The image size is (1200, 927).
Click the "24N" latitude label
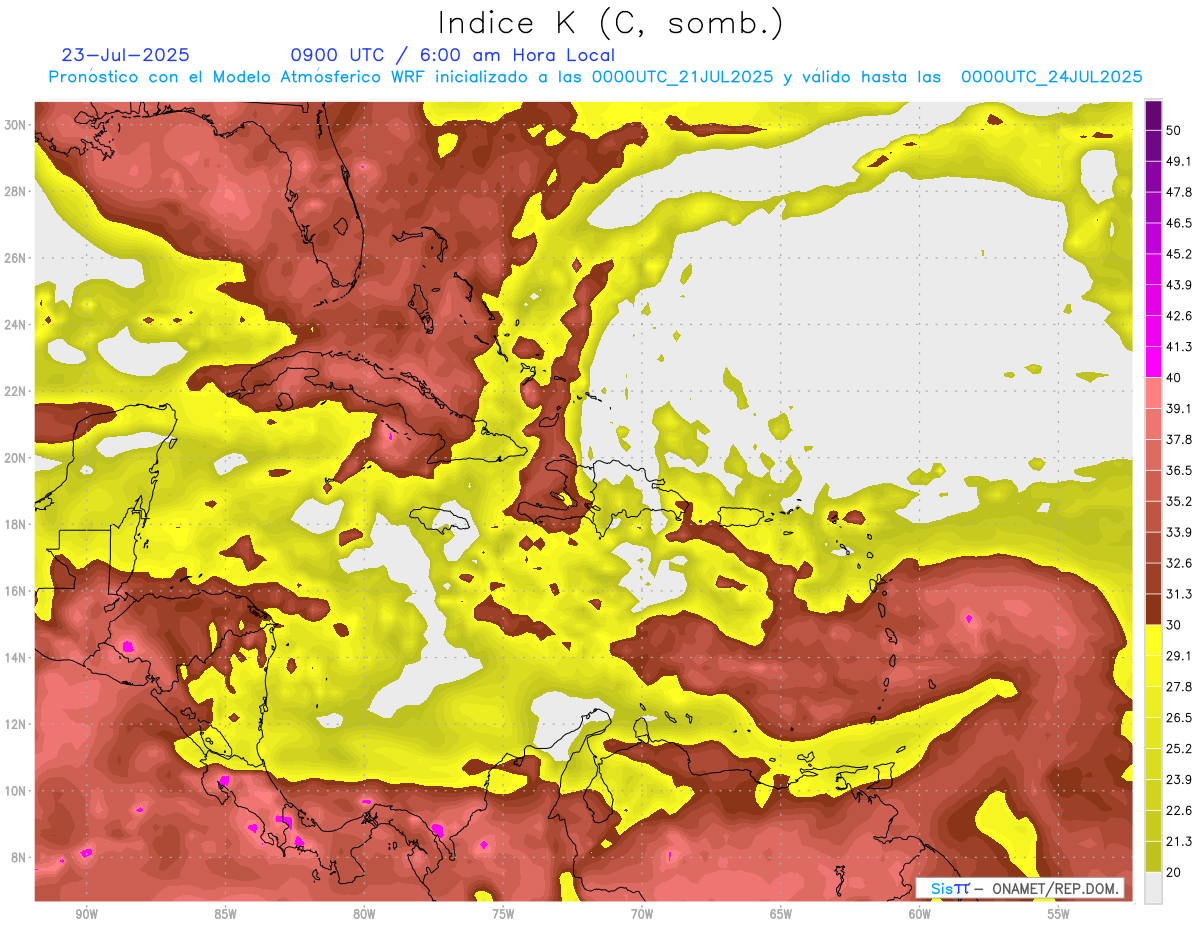point(15,325)
